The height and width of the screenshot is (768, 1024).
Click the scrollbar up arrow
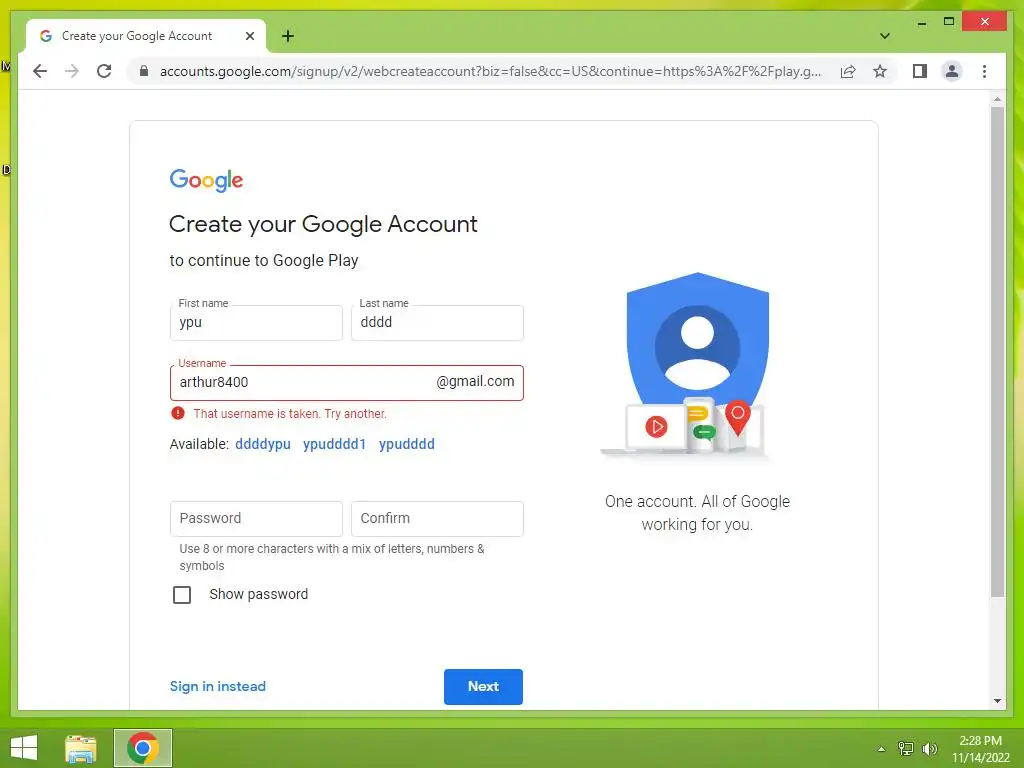click(997, 99)
